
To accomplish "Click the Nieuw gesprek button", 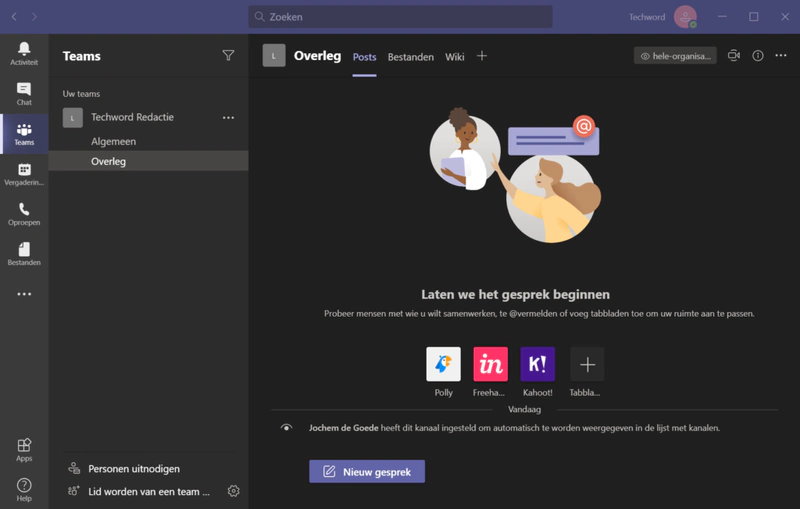I will pyautogui.click(x=367, y=472).
